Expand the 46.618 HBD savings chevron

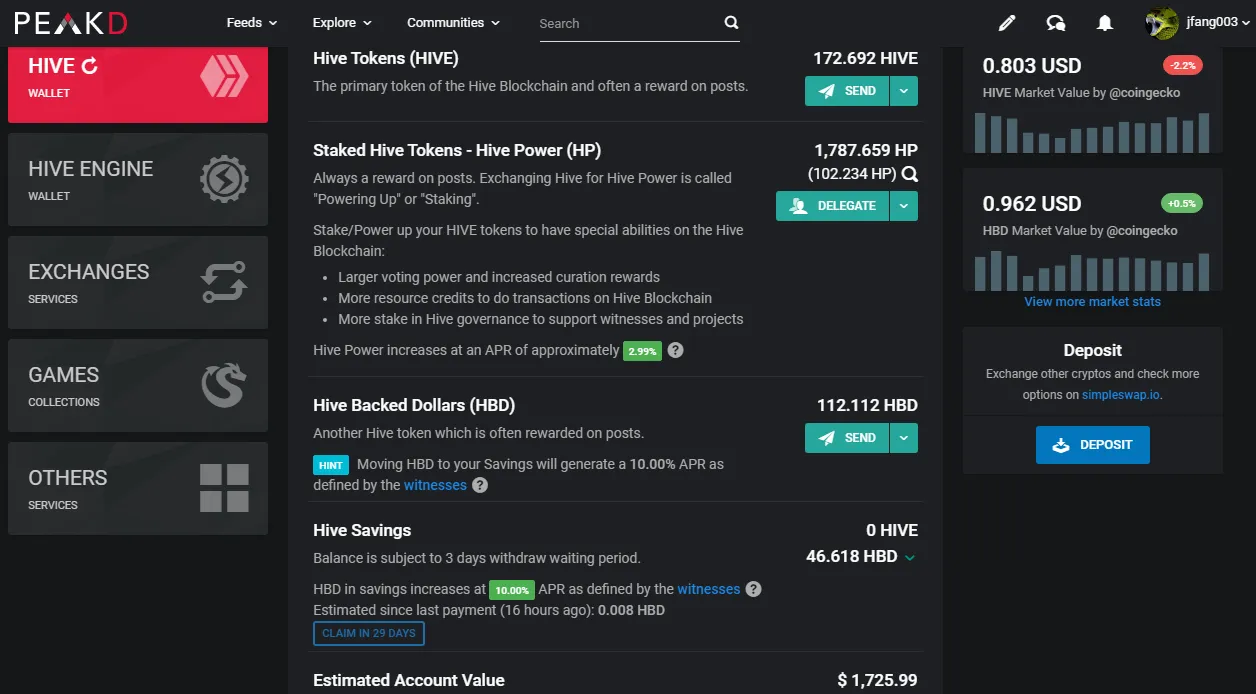coord(910,558)
